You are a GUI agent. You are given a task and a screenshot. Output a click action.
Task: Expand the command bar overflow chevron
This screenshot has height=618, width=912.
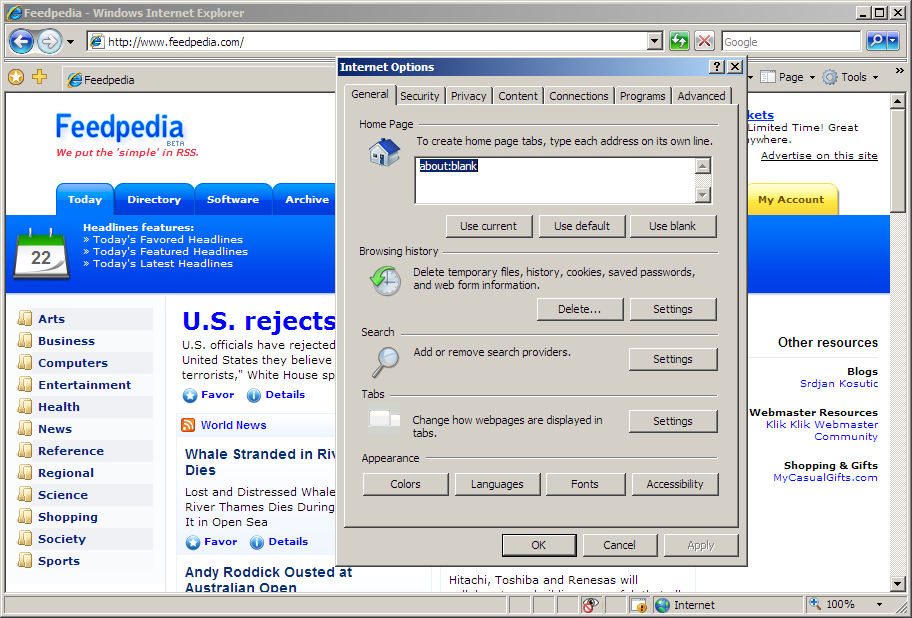click(900, 70)
